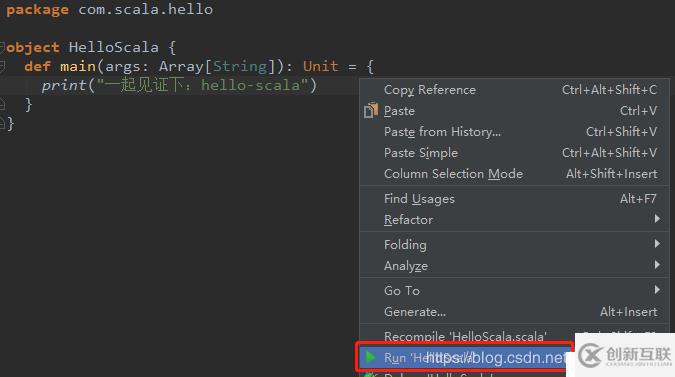
Task: Expand the Go To submenu arrow
Action: (657, 290)
